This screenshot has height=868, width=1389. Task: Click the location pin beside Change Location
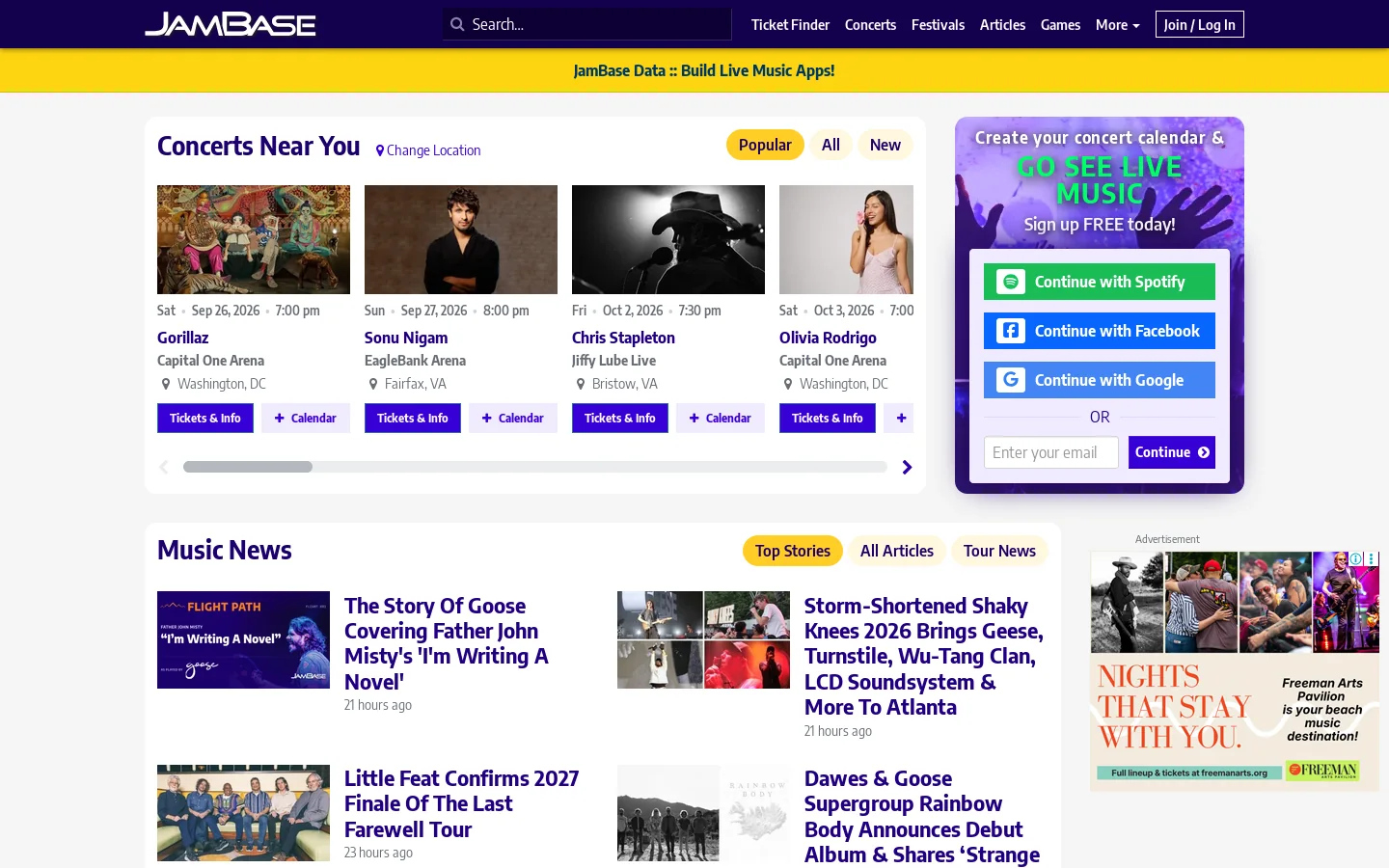click(x=380, y=150)
